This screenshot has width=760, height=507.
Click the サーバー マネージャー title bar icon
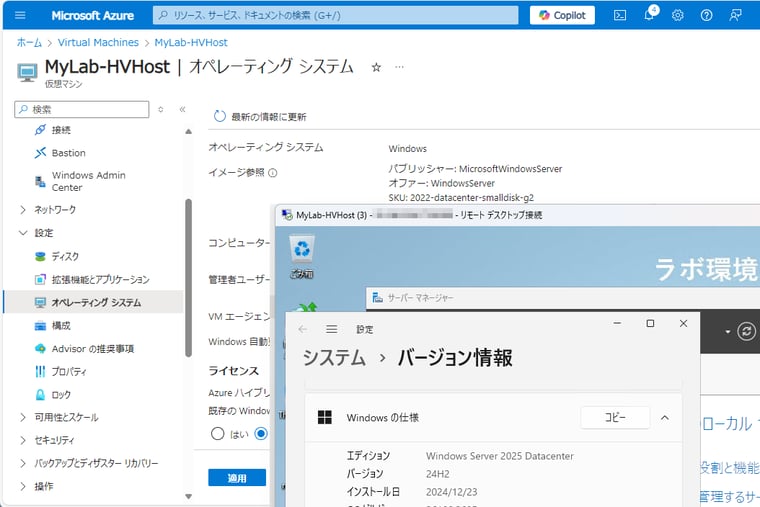point(377,298)
